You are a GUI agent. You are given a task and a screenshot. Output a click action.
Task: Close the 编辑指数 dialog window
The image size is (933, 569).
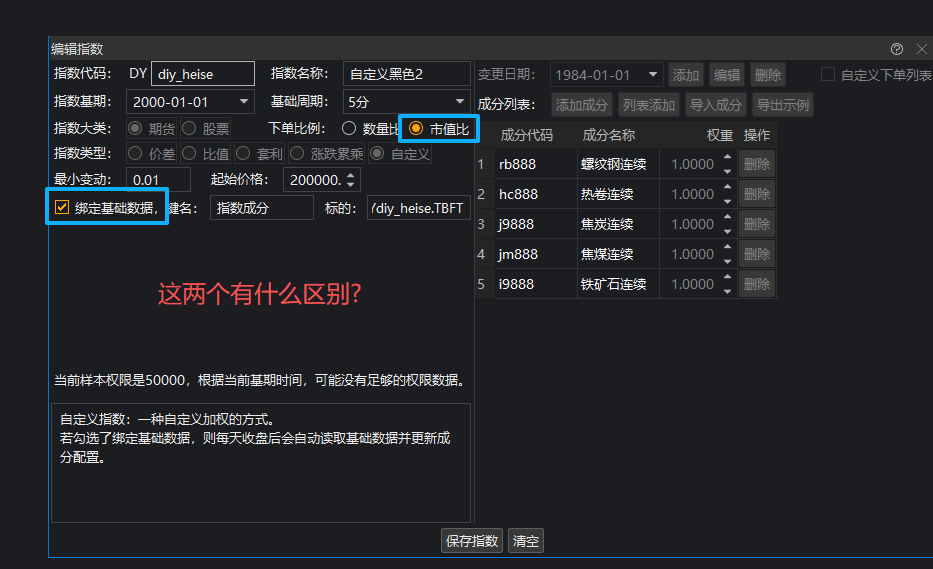tap(921, 49)
